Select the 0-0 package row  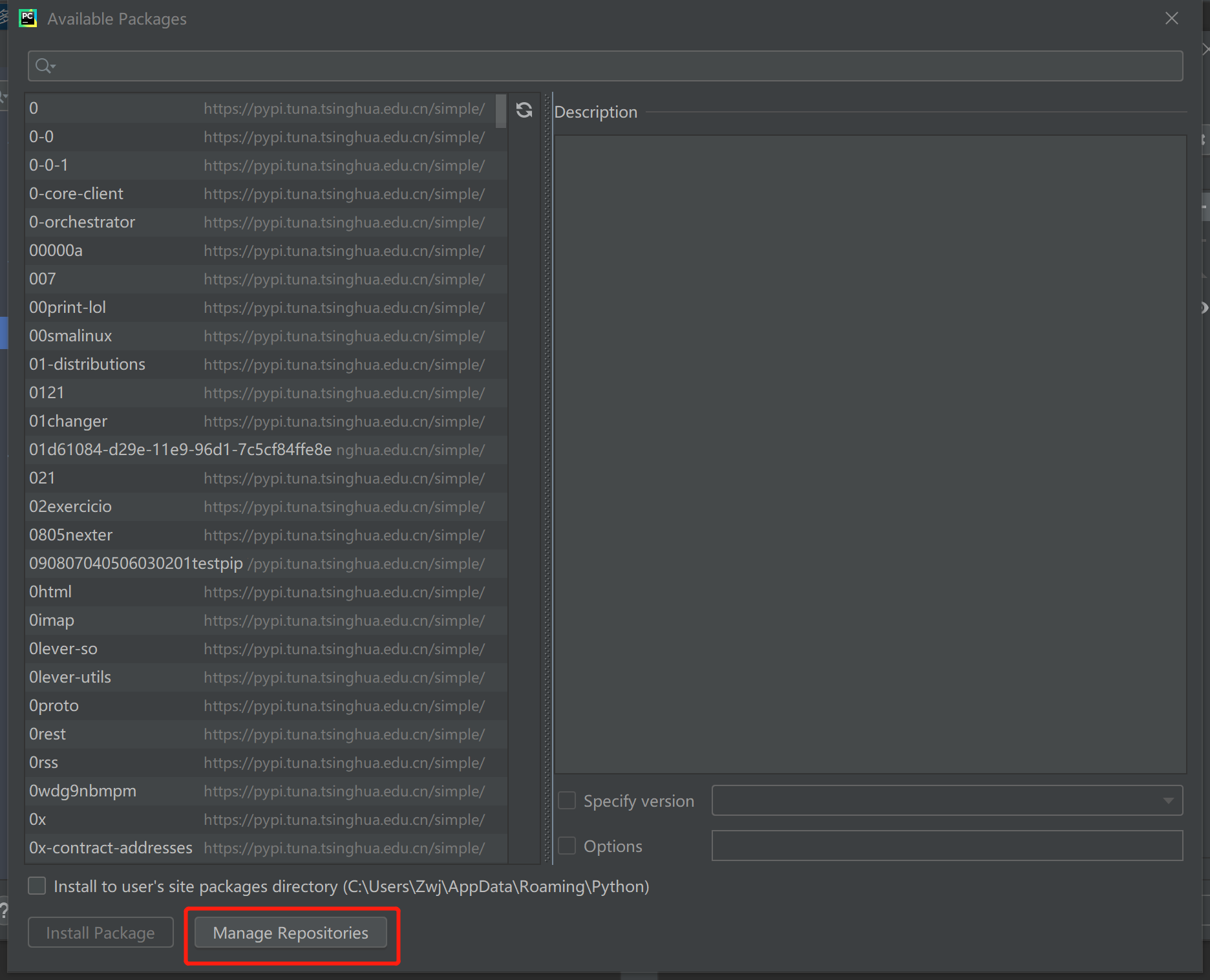click(x=266, y=137)
